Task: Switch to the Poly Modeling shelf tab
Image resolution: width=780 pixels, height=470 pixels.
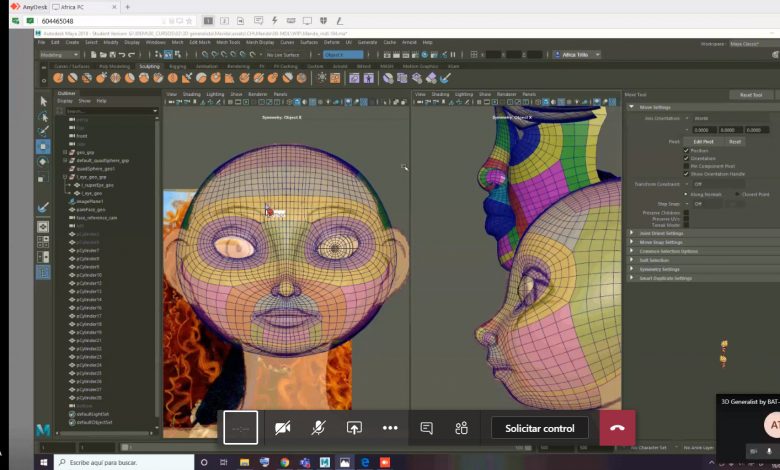Action: point(114,66)
